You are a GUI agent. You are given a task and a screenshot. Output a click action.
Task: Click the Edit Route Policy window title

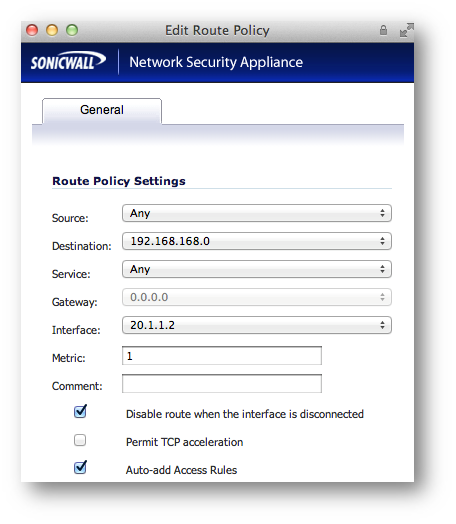coord(217,30)
